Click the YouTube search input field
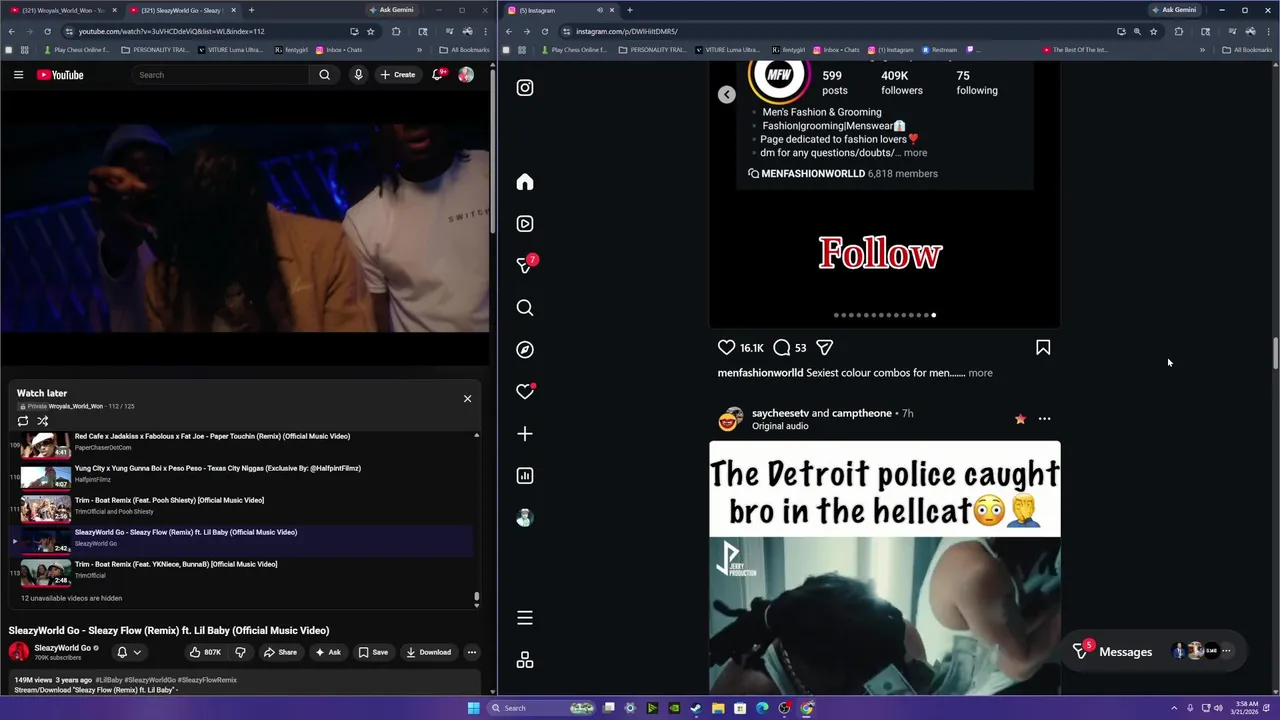This screenshot has width=1280, height=720. pos(221,75)
